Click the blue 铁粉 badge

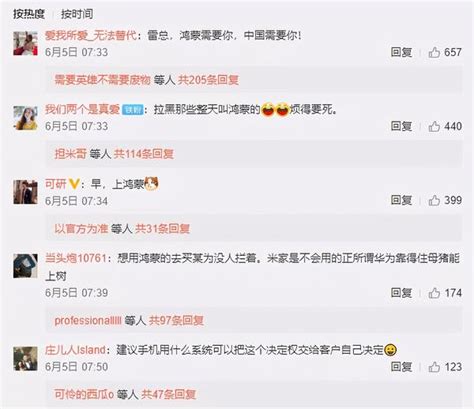click(x=133, y=110)
